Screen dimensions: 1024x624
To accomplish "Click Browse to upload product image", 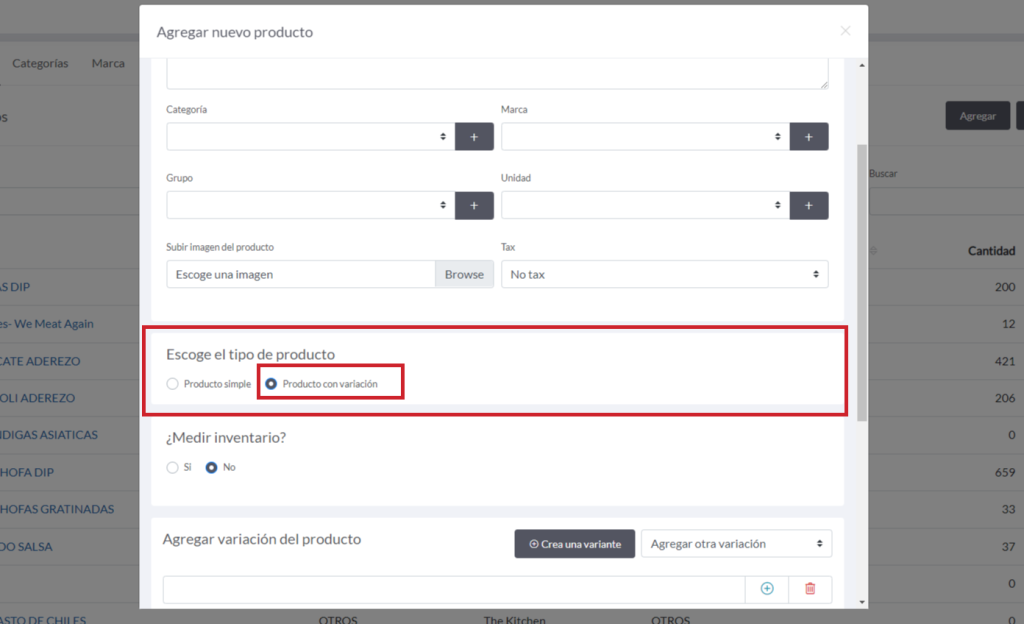I will coord(464,274).
